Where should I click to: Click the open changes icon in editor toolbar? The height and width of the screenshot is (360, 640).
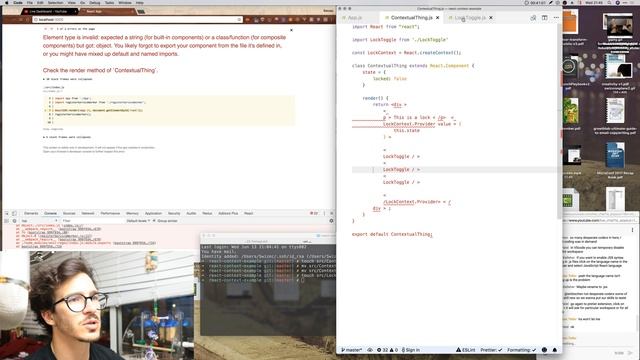tap(533, 18)
